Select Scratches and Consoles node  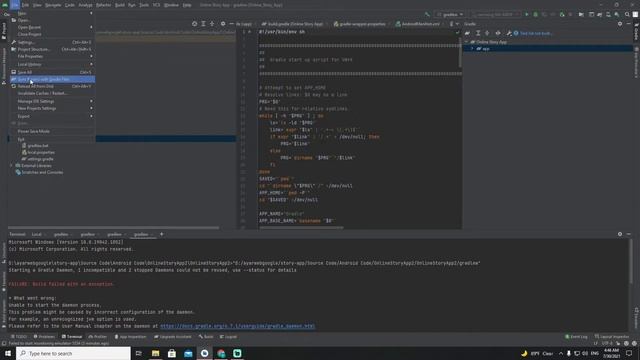(x=39, y=172)
